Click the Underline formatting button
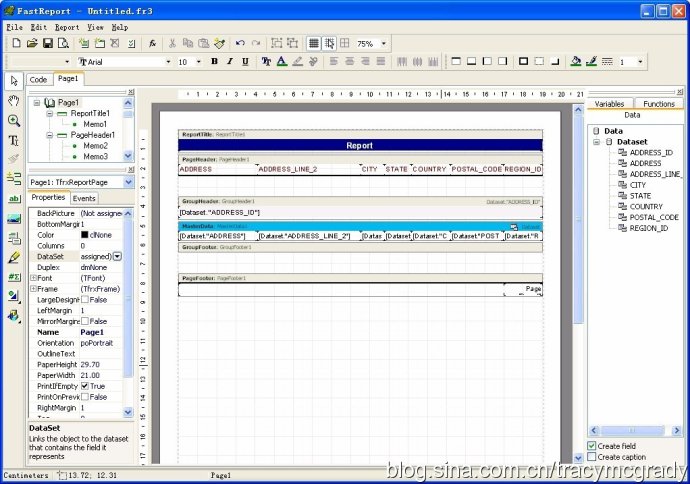 [245, 62]
